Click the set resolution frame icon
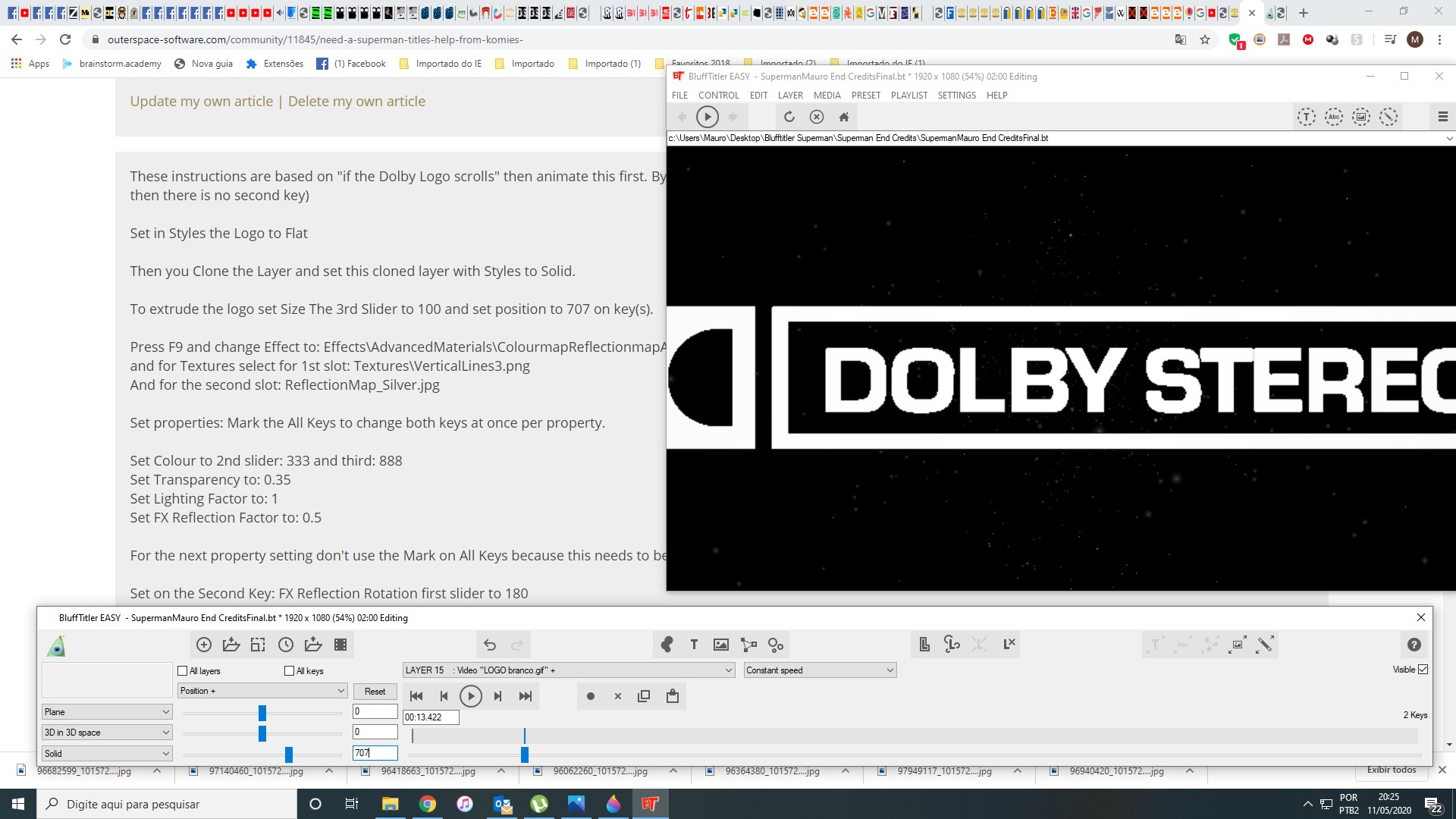The height and width of the screenshot is (819, 1456). tap(258, 645)
